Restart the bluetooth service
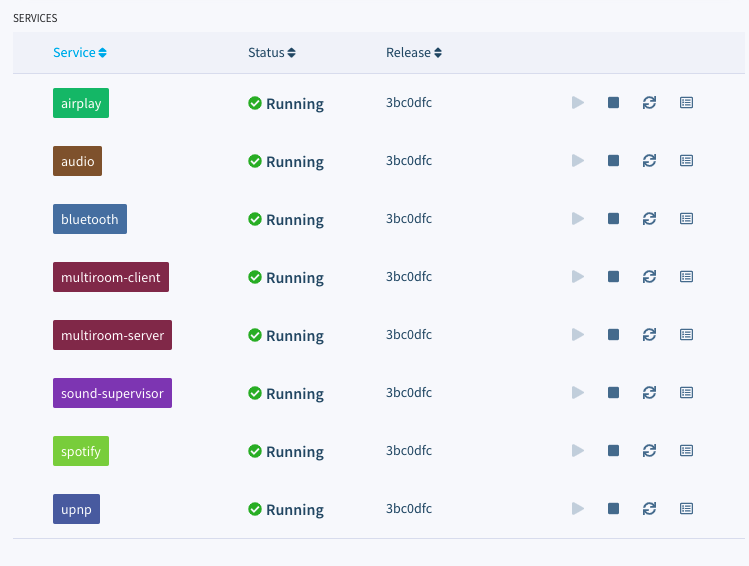Image resolution: width=749 pixels, height=566 pixels. point(649,219)
